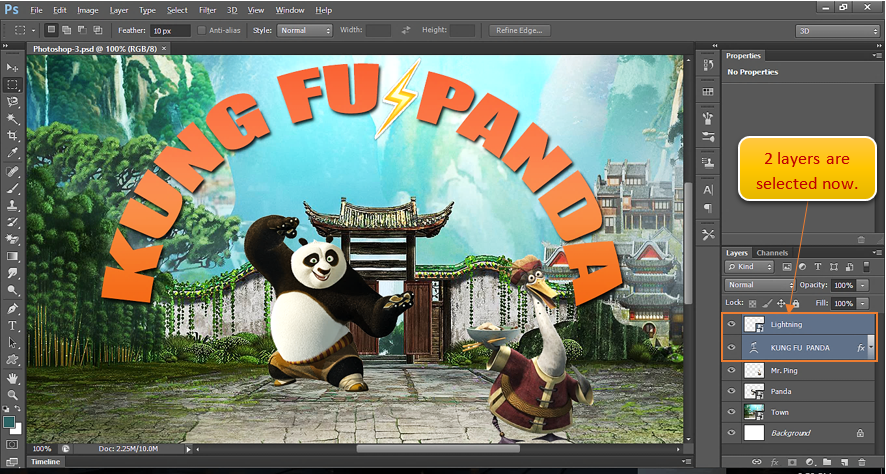
Task: Select the Gradient tool
Action: click(12, 256)
